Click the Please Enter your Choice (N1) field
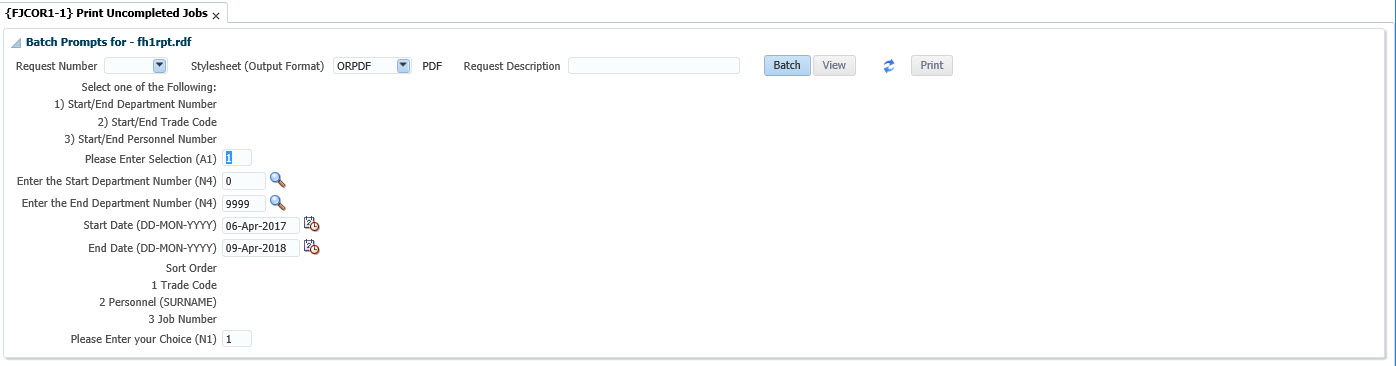This screenshot has height=366, width=1396. pos(237,339)
